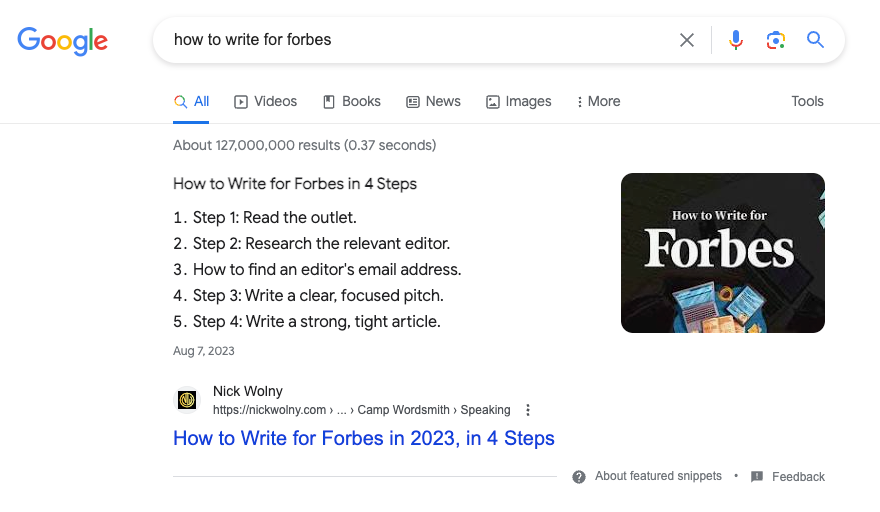Viewport: 880px width, 512px height.
Task: Open 'How to Write for Forbes in 2023' link
Action: click(364, 438)
